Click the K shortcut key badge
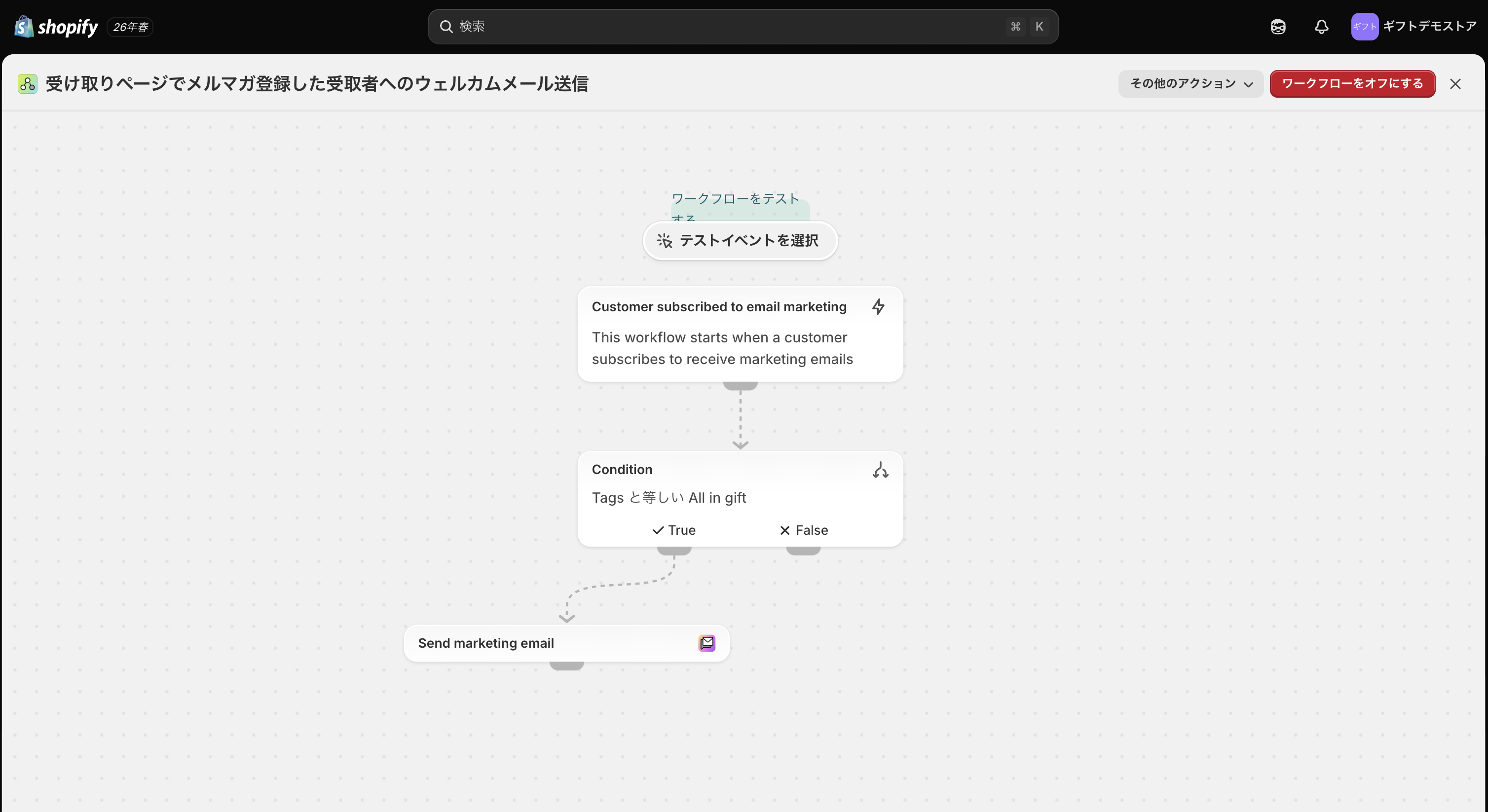This screenshot has height=812, width=1488. coord(1039,27)
